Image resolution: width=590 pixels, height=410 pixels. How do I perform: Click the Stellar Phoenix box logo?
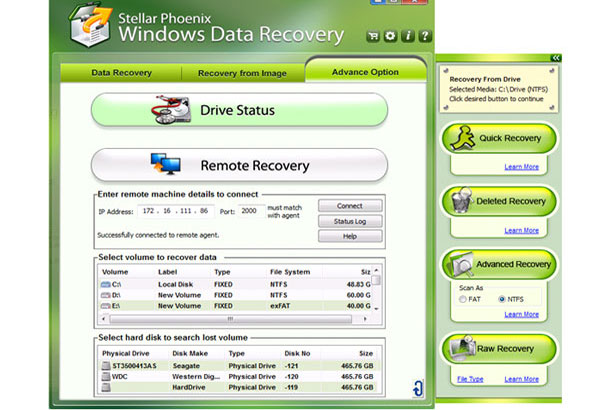(x=90, y=26)
